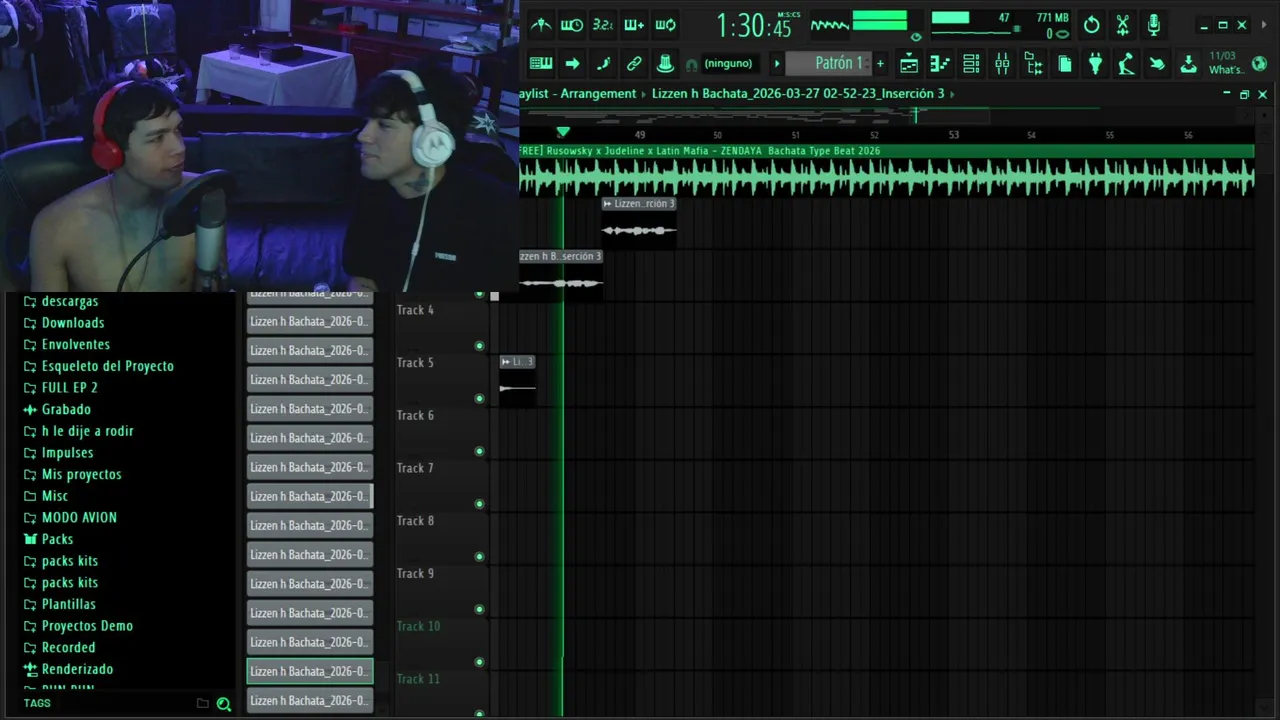Image resolution: width=1280 pixels, height=720 pixels.
Task: Toggle the metronome icon
Action: click(x=541, y=25)
